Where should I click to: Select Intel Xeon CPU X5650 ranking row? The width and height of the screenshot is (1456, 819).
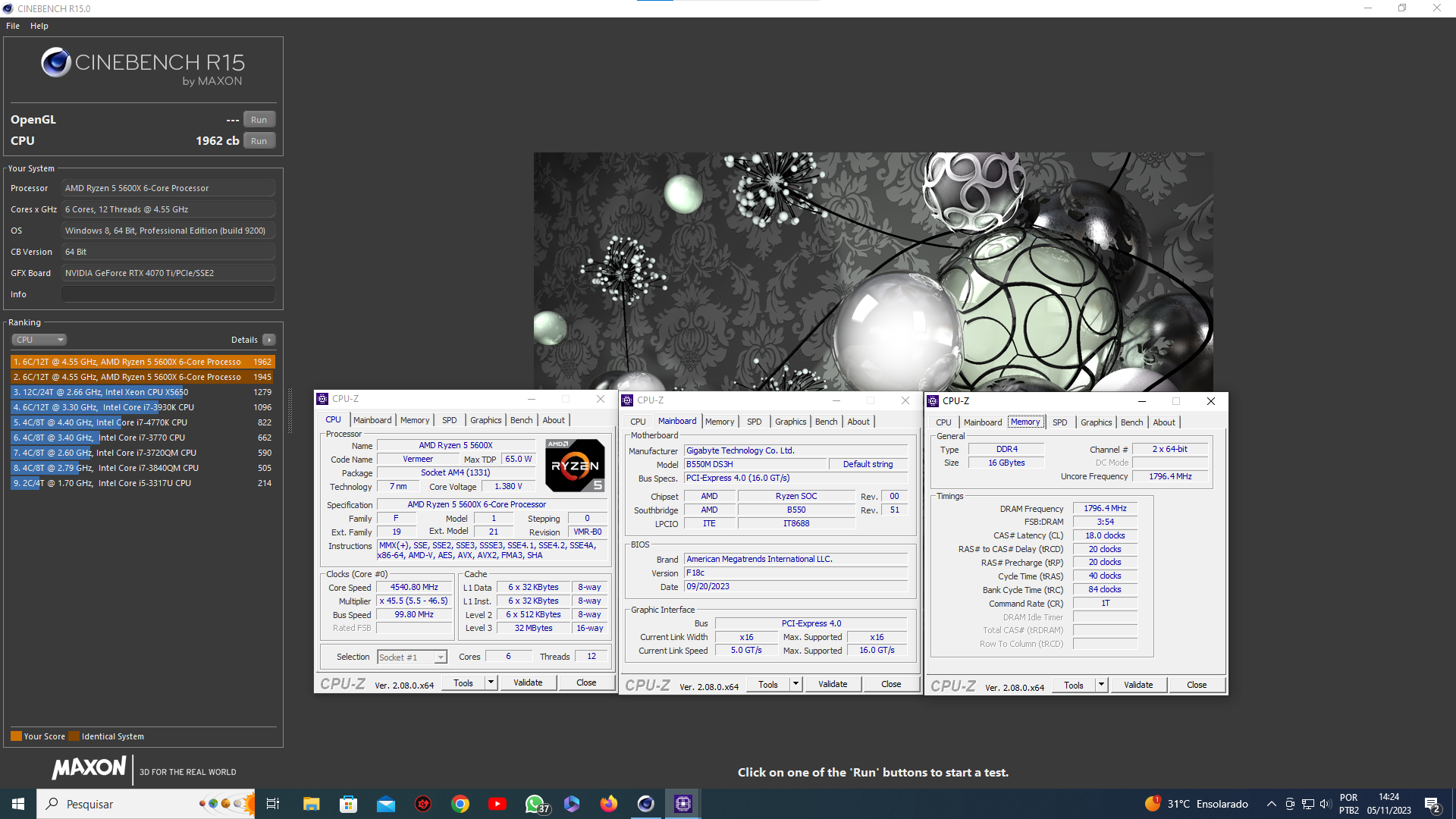(x=143, y=392)
